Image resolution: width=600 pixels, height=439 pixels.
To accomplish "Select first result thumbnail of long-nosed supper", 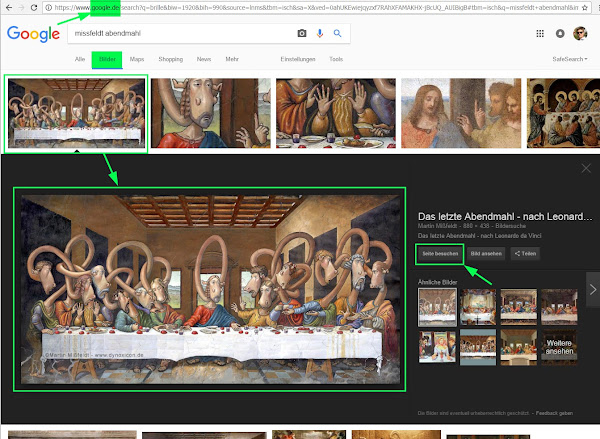I will tap(76, 113).
